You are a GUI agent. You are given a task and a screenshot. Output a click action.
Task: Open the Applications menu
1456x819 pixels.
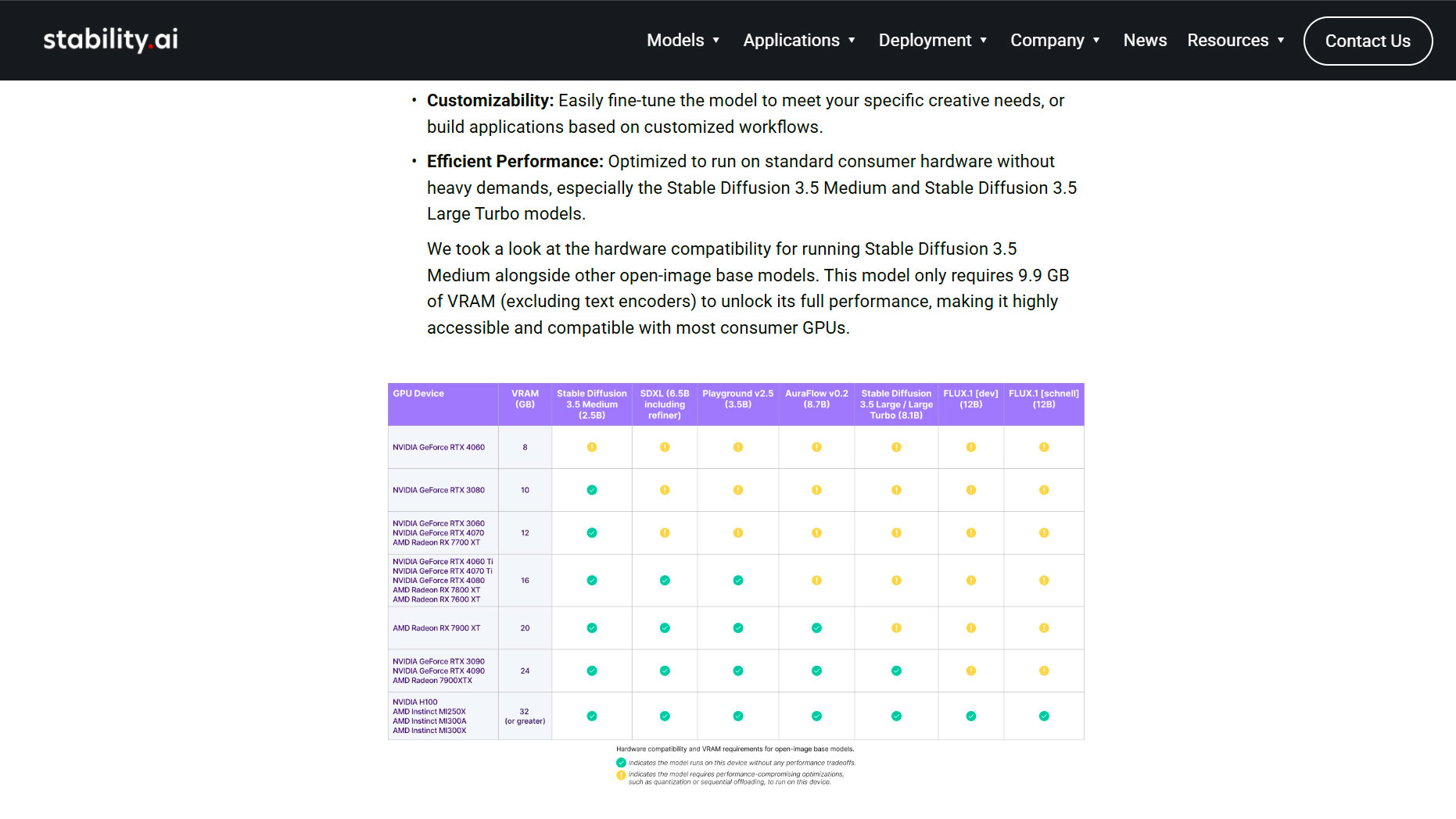point(799,41)
